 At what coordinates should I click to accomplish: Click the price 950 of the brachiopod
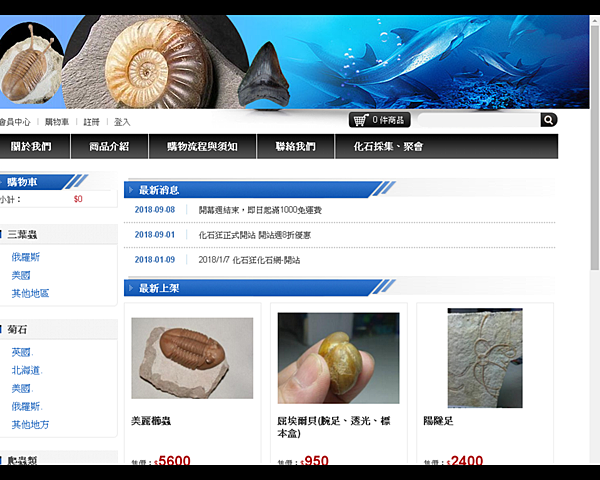[x=316, y=460]
